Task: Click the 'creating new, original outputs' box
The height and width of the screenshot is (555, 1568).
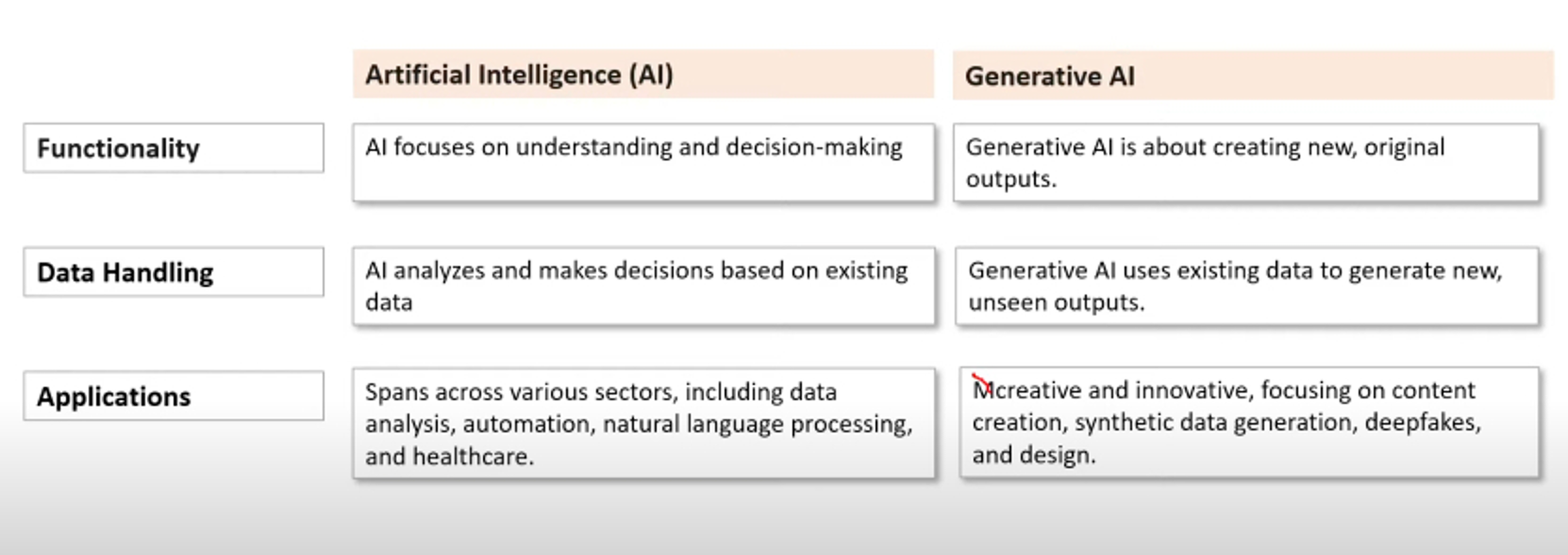Action: click(1246, 162)
